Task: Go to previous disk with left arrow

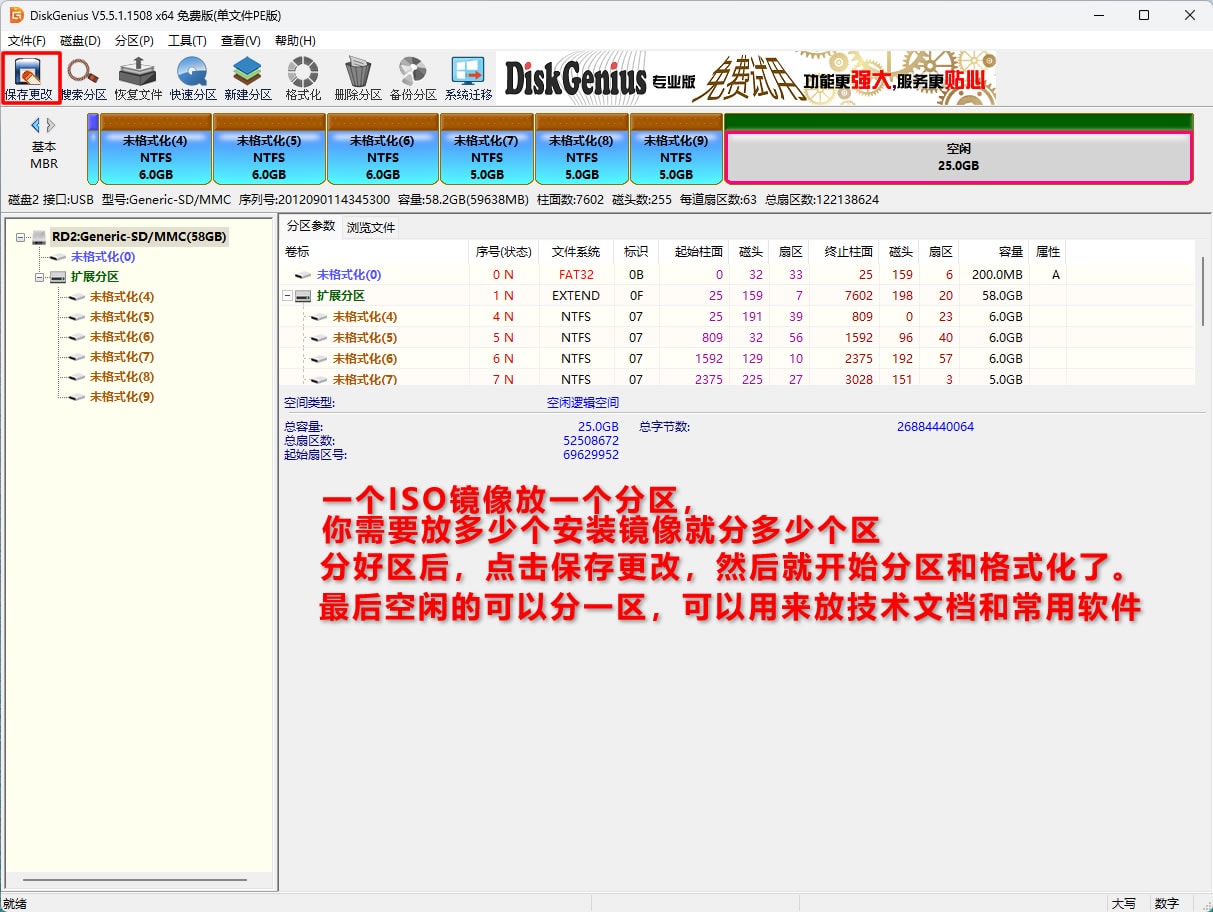Action: (35, 125)
